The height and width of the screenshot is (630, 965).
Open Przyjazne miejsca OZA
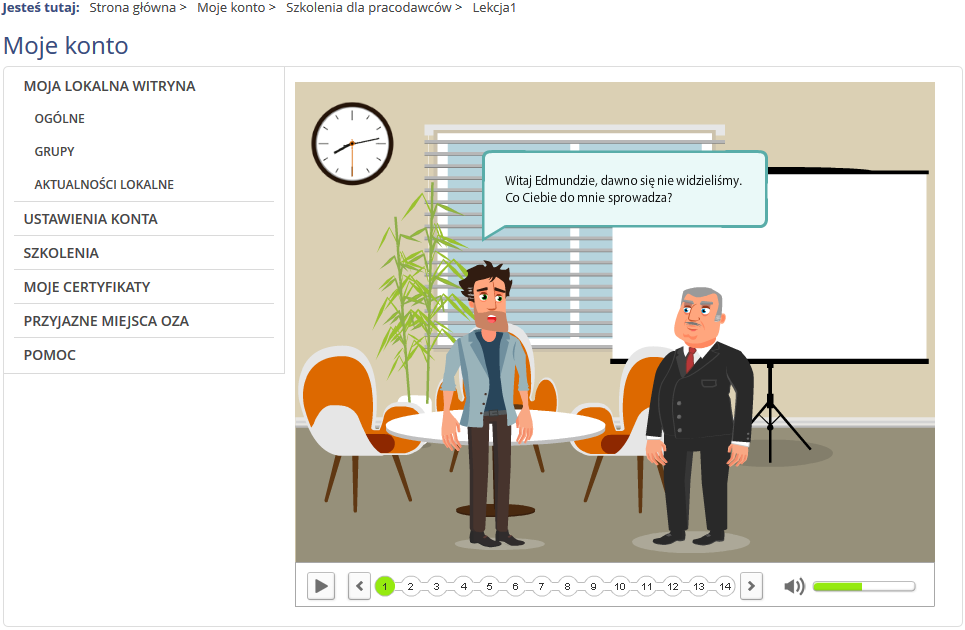tap(106, 321)
